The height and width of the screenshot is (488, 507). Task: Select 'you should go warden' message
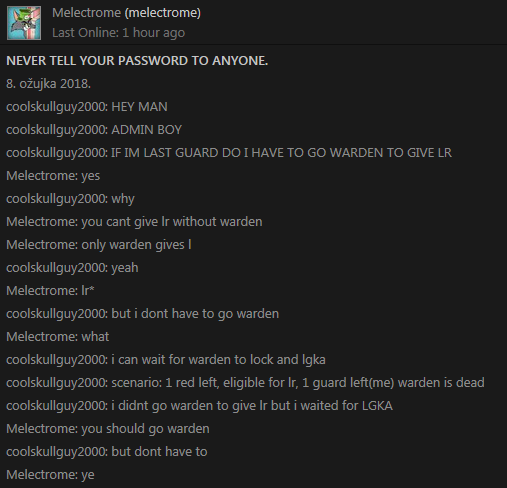pos(108,429)
